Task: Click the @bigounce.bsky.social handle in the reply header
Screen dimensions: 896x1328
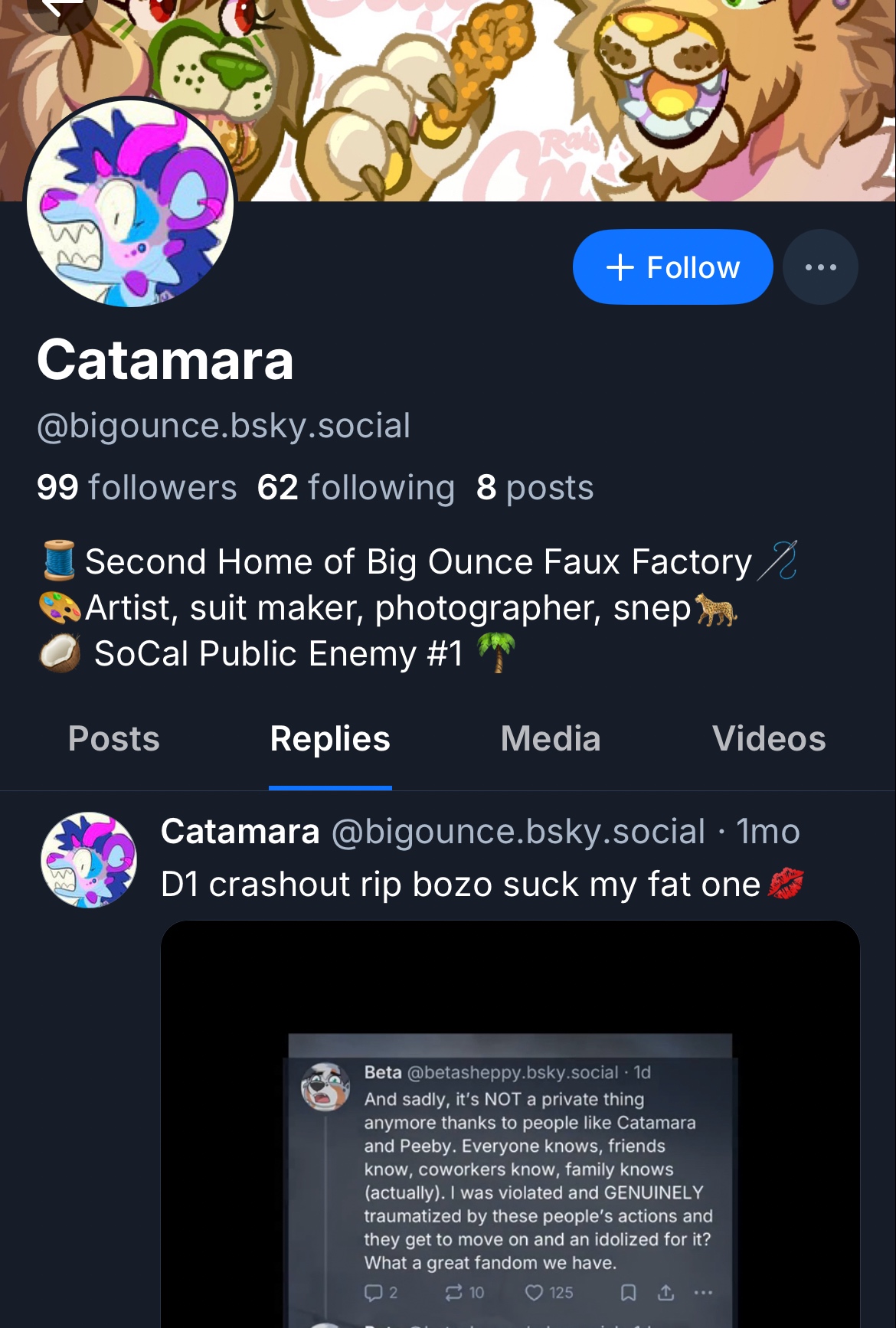Action: [518, 832]
